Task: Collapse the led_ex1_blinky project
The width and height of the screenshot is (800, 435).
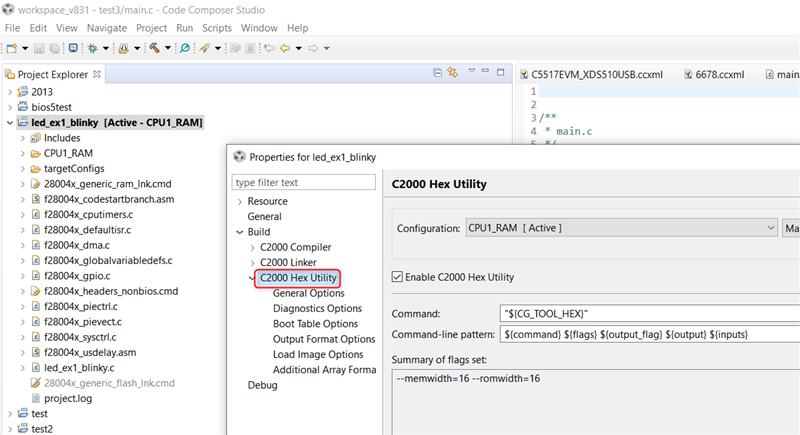Action: point(10,123)
